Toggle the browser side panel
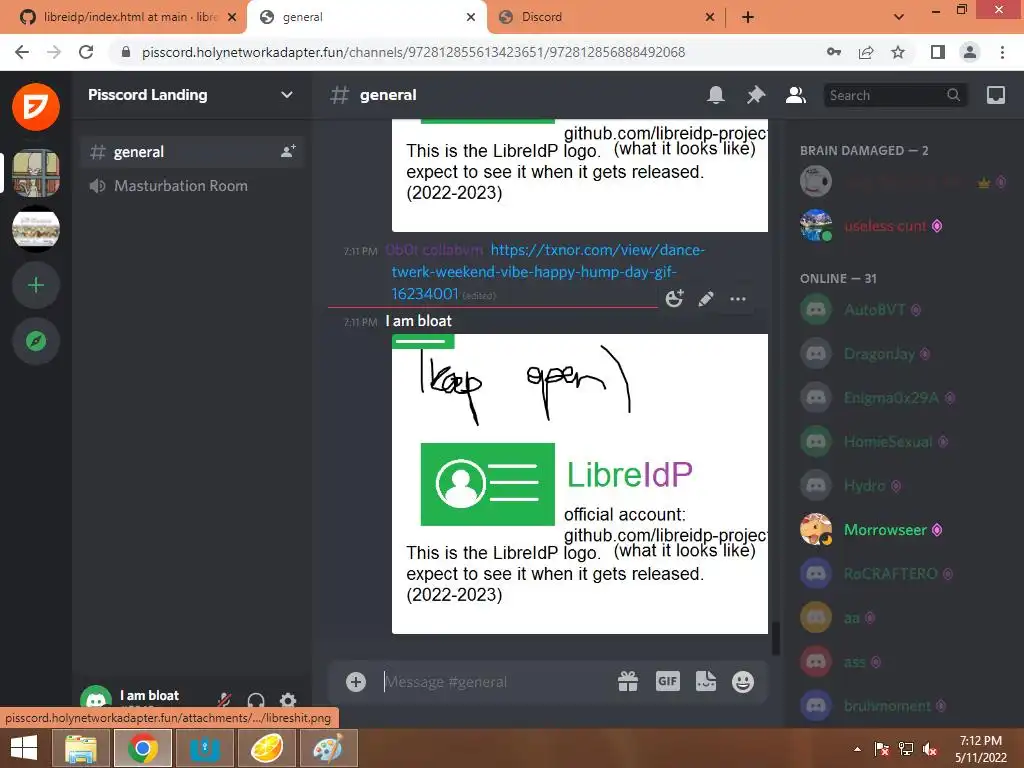 (938, 52)
